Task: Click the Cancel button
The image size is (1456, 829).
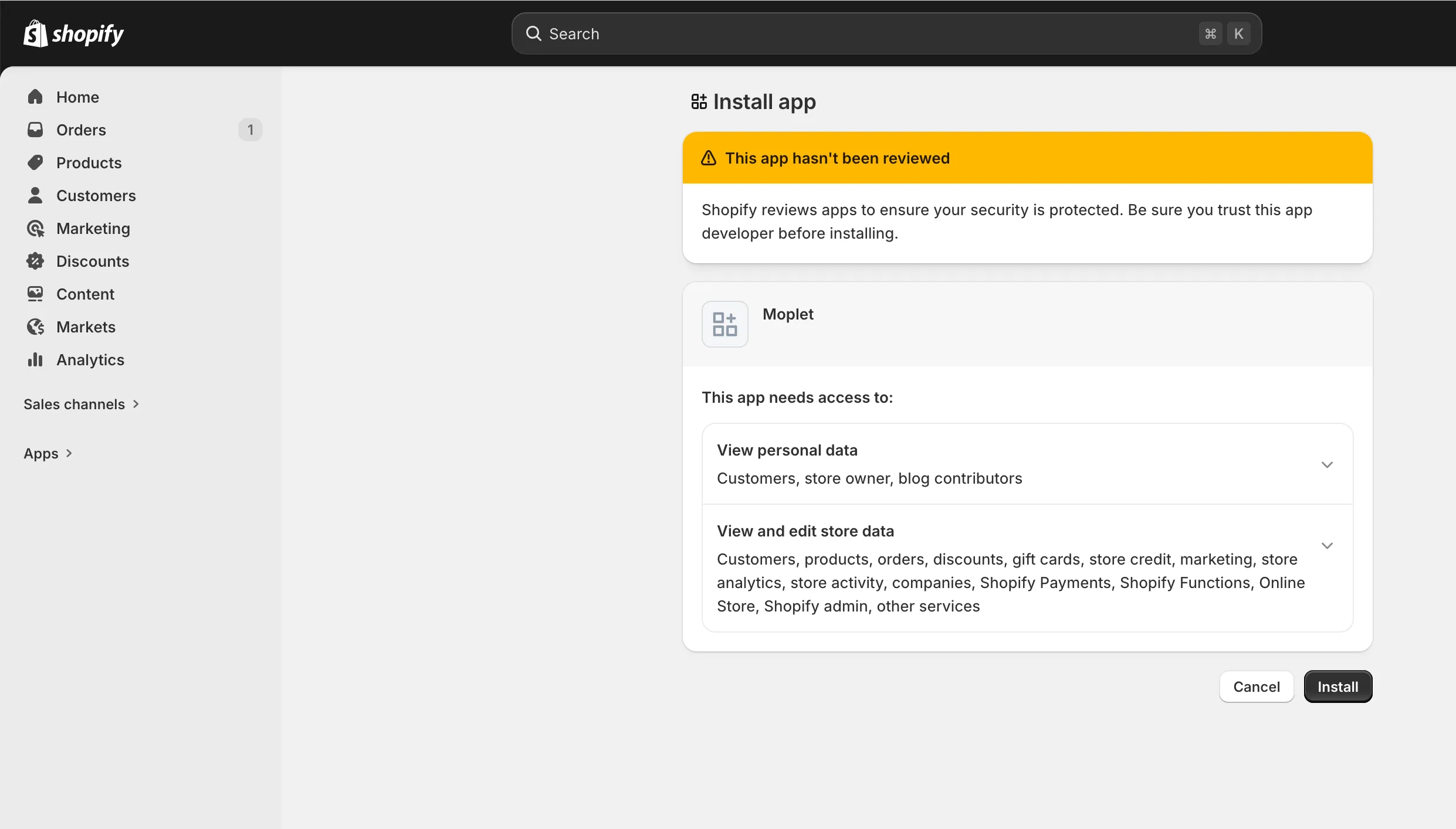Action: coord(1257,687)
